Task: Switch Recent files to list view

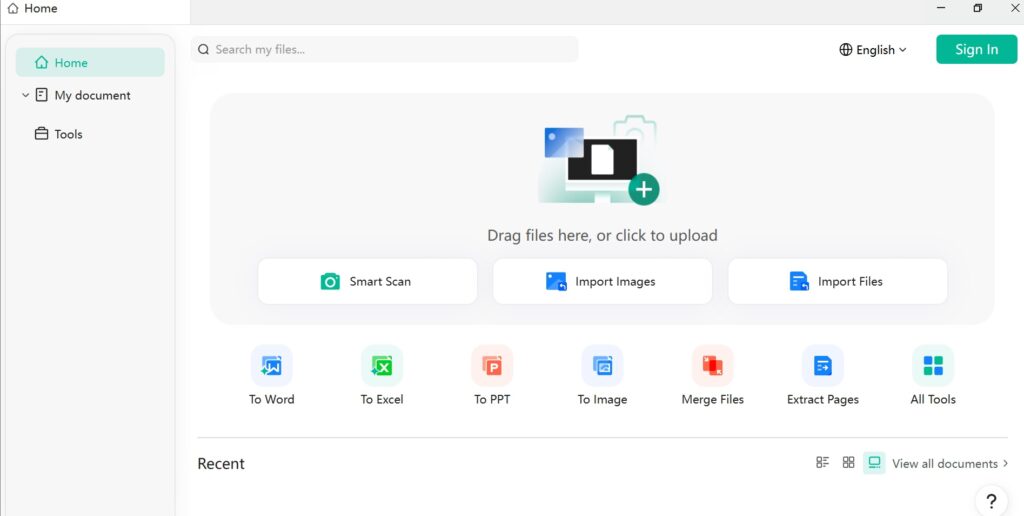Action: click(x=823, y=463)
